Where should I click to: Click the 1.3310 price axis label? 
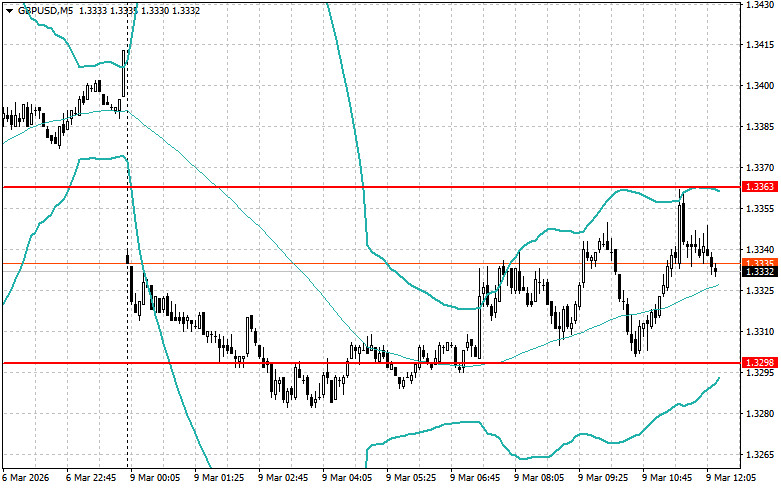(760, 332)
